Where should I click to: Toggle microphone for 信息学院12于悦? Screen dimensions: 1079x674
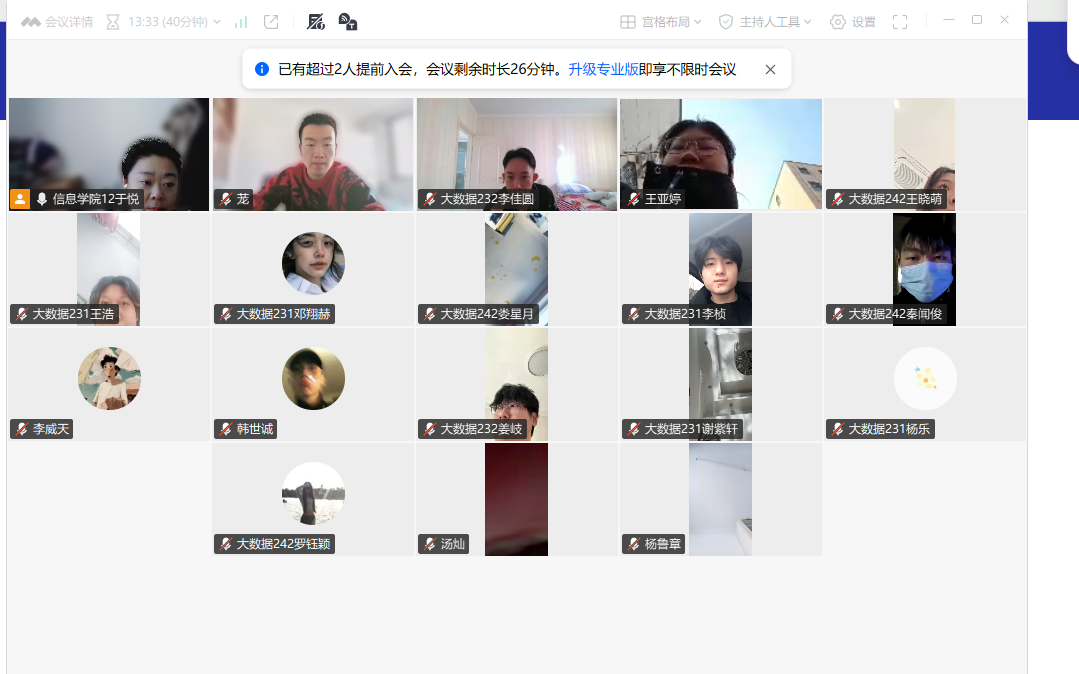[42, 199]
